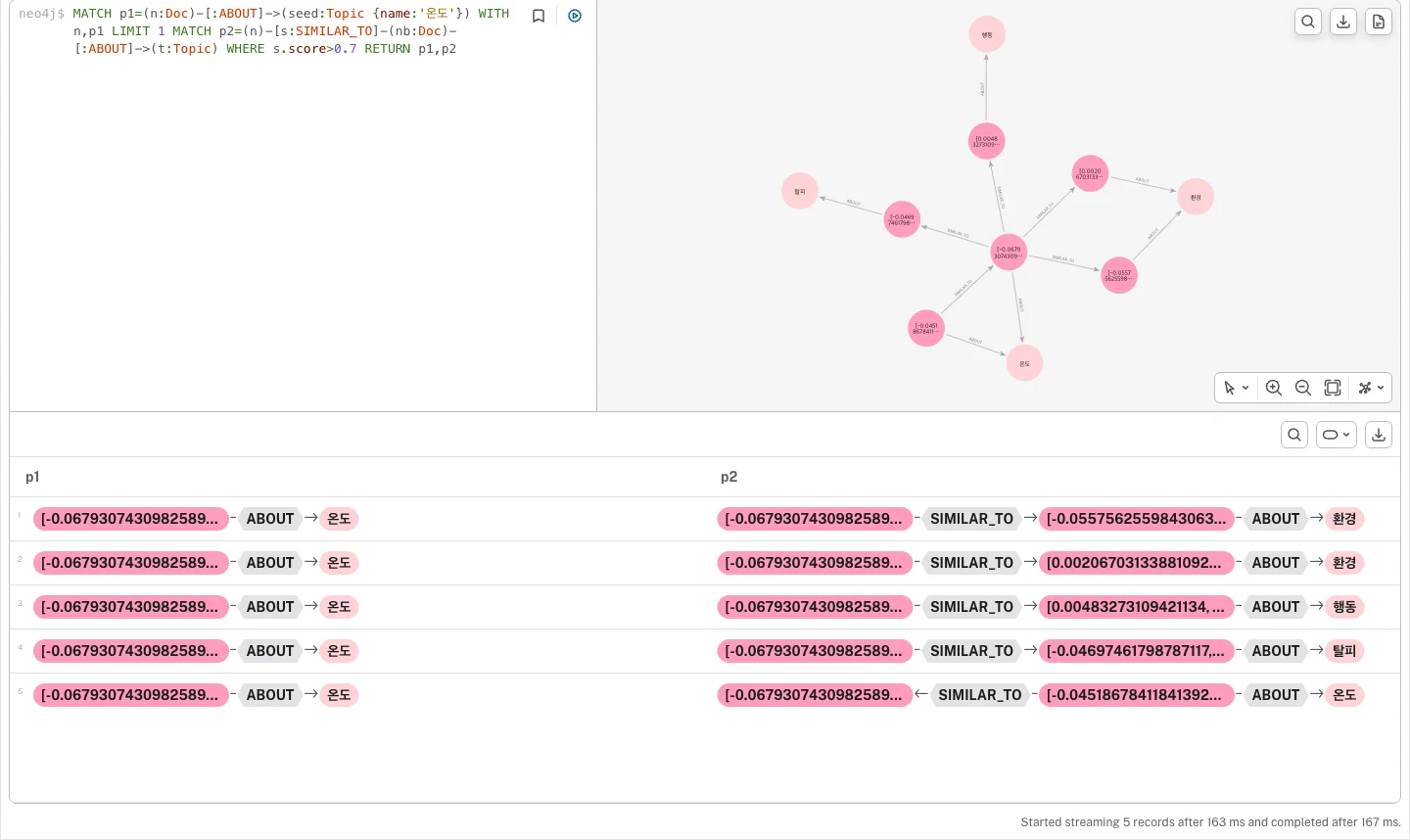Viewport: 1410px width, 840px height.
Task: Zoom in on the graph
Action: point(1274,388)
